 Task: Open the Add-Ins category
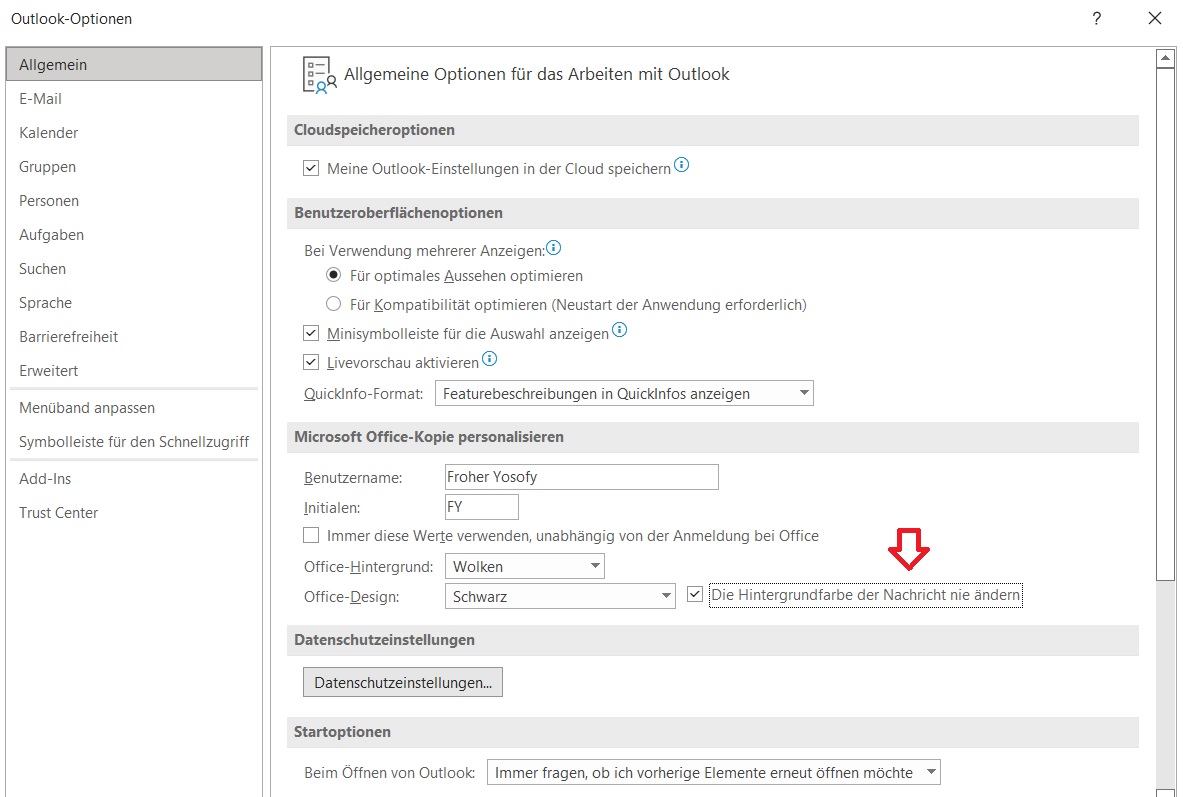coord(134,478)
